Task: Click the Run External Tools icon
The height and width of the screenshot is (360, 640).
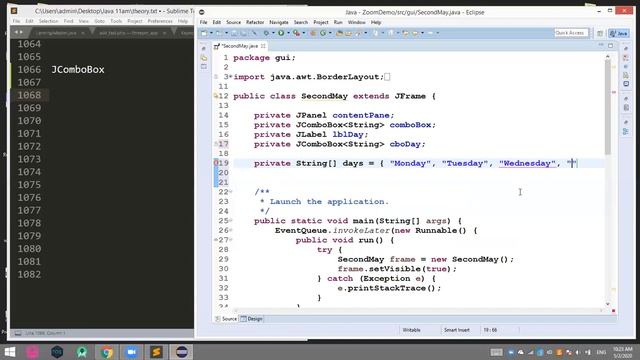Action: (x=297, y=33)
